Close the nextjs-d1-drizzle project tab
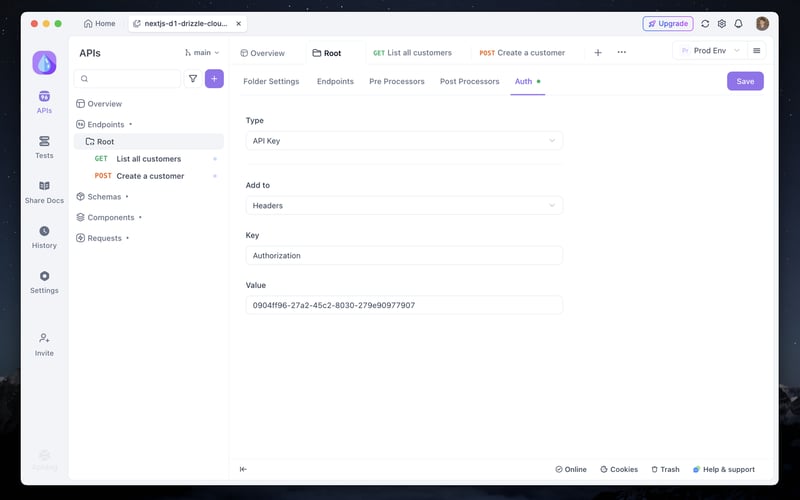The height and width of the screenshot is (500, 800). click(238, 23)
